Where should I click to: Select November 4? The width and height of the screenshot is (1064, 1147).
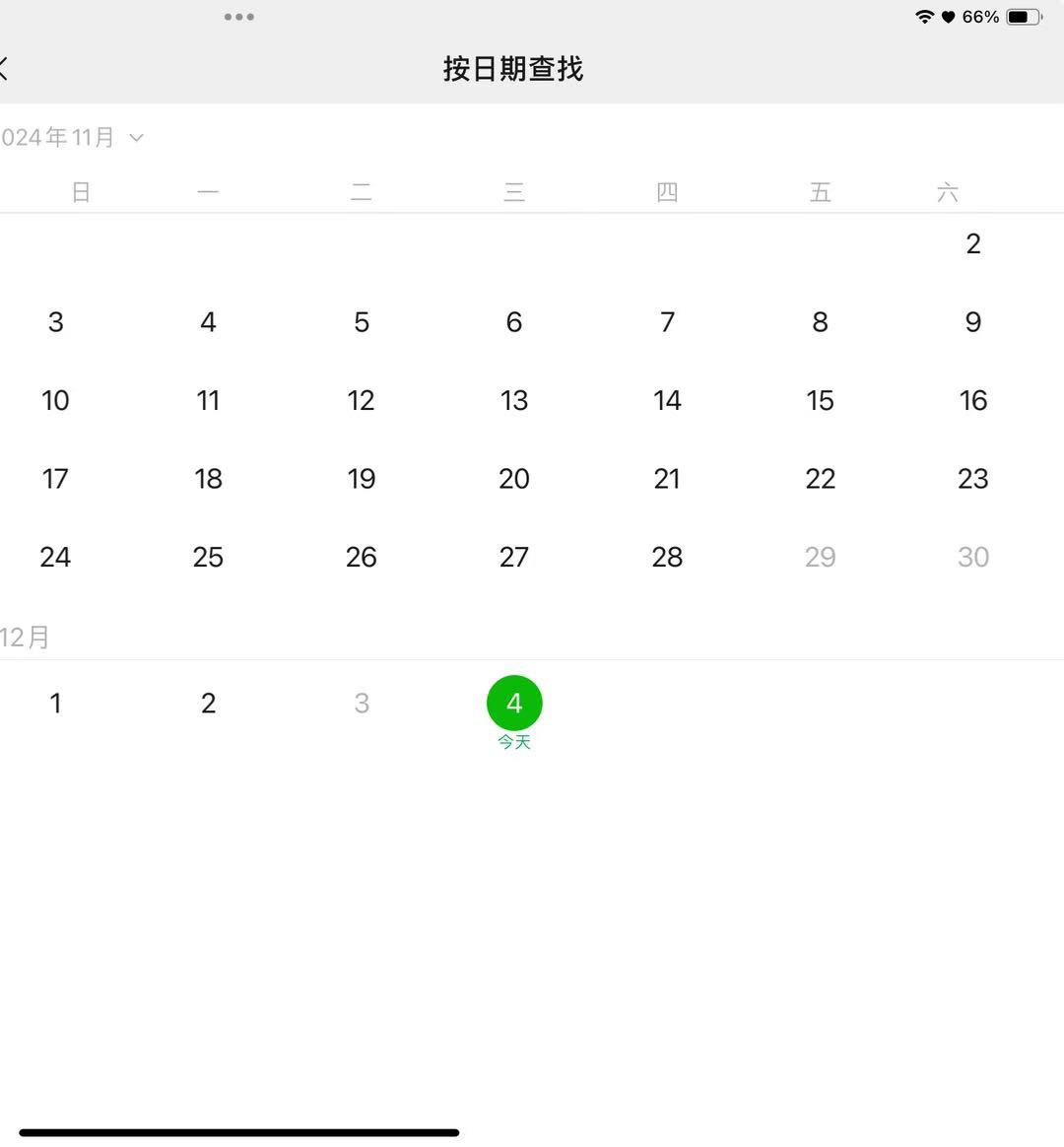pos(209,322)
